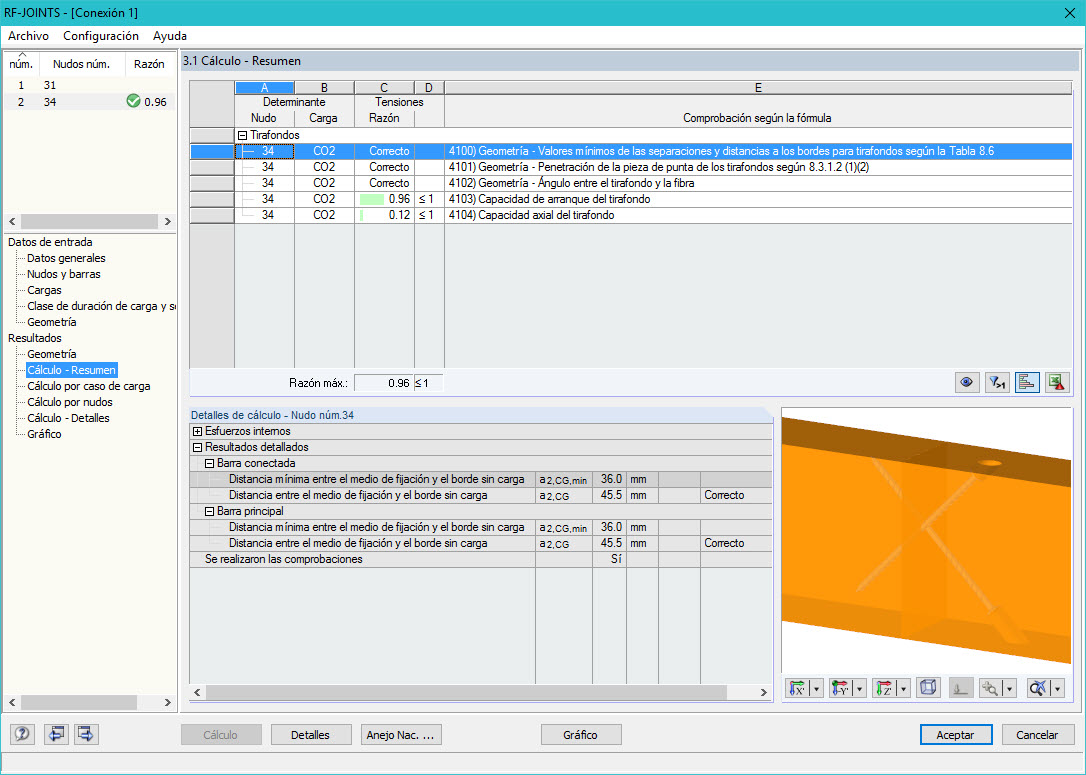Select Nudos y barras in tree
This screenshot has width=1086, height=775.
(x=64, y=274)
